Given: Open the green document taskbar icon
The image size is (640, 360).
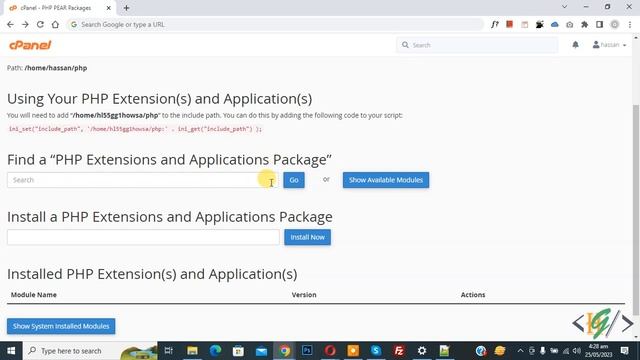Looking at the screenshot, I should point(444,351).
